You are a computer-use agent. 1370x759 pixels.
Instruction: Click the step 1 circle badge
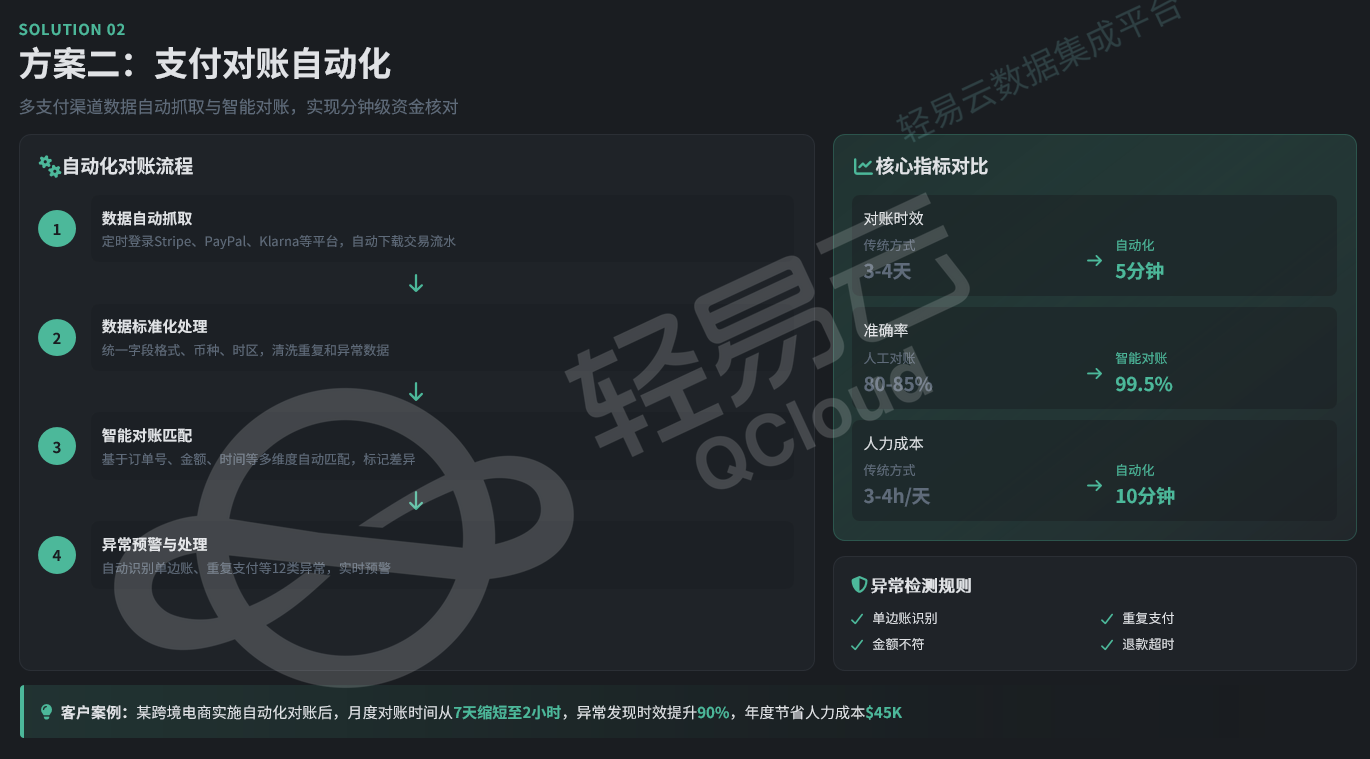pos(57,229)
